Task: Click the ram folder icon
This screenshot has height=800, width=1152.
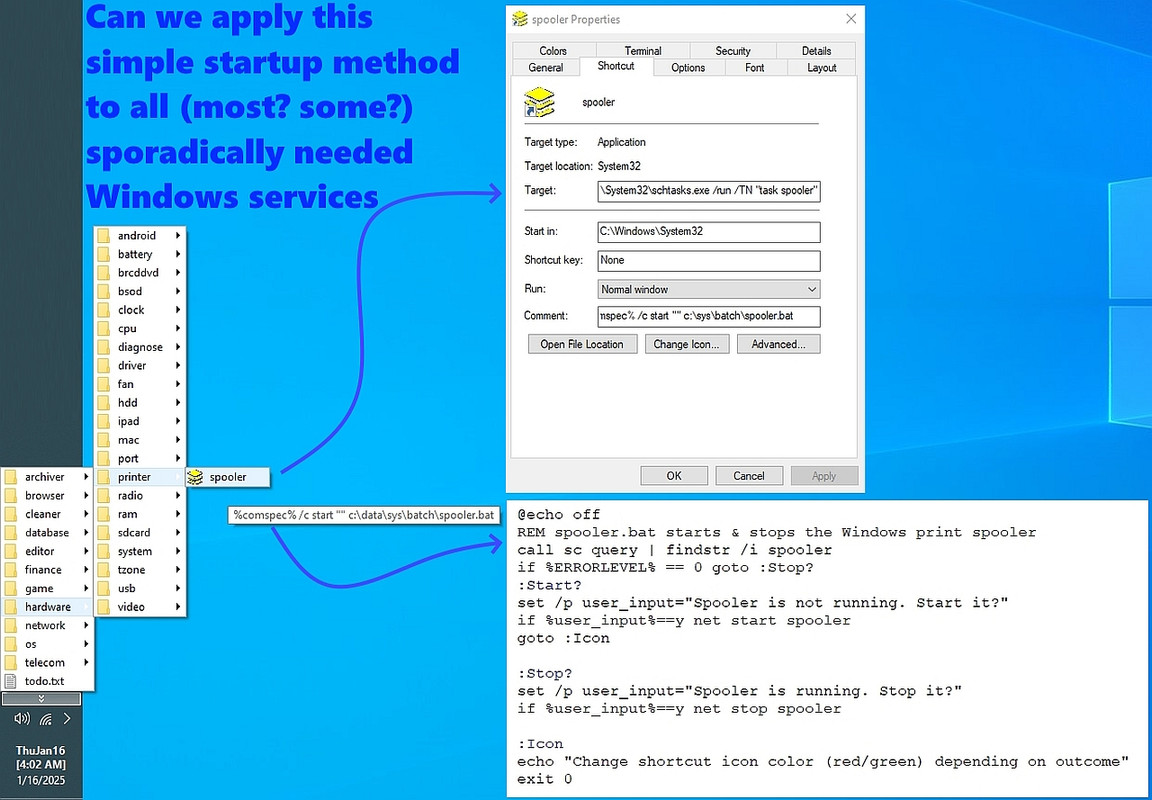Action: point(104,514)
